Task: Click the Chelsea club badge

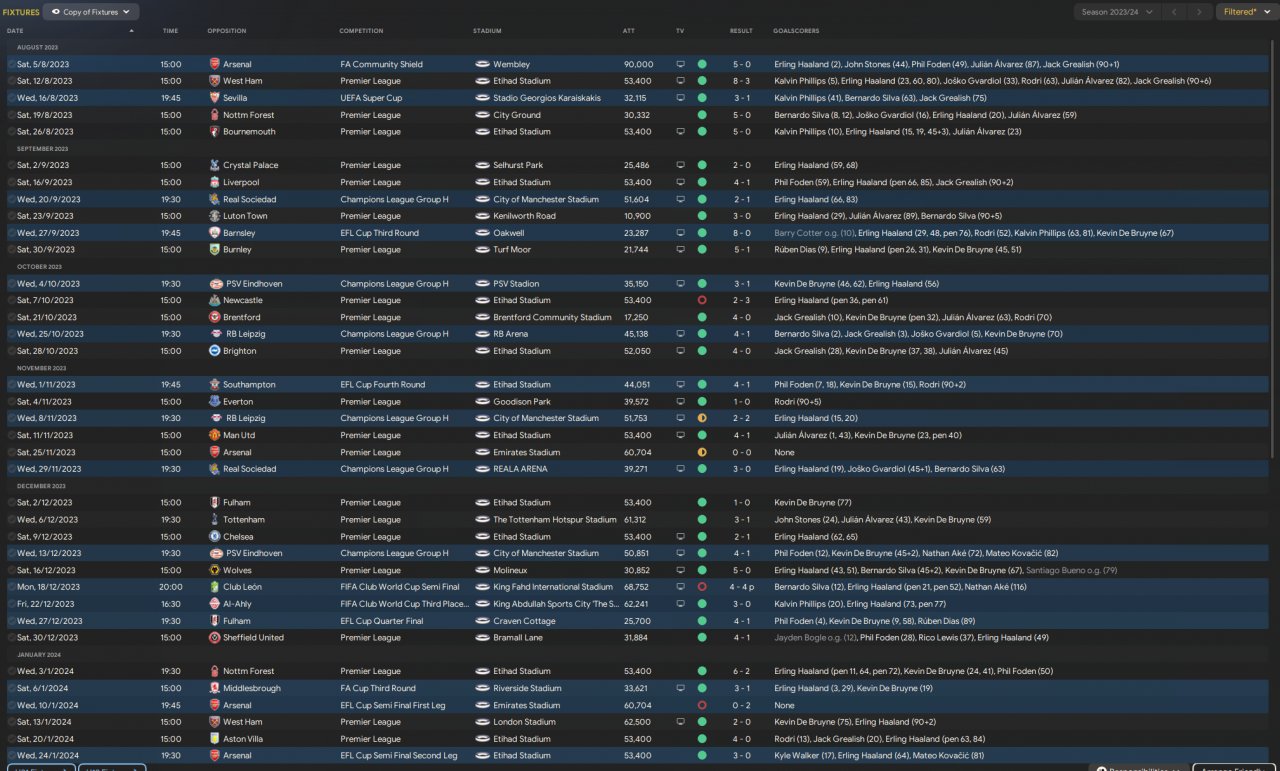Action: click(x=214, y=536)
